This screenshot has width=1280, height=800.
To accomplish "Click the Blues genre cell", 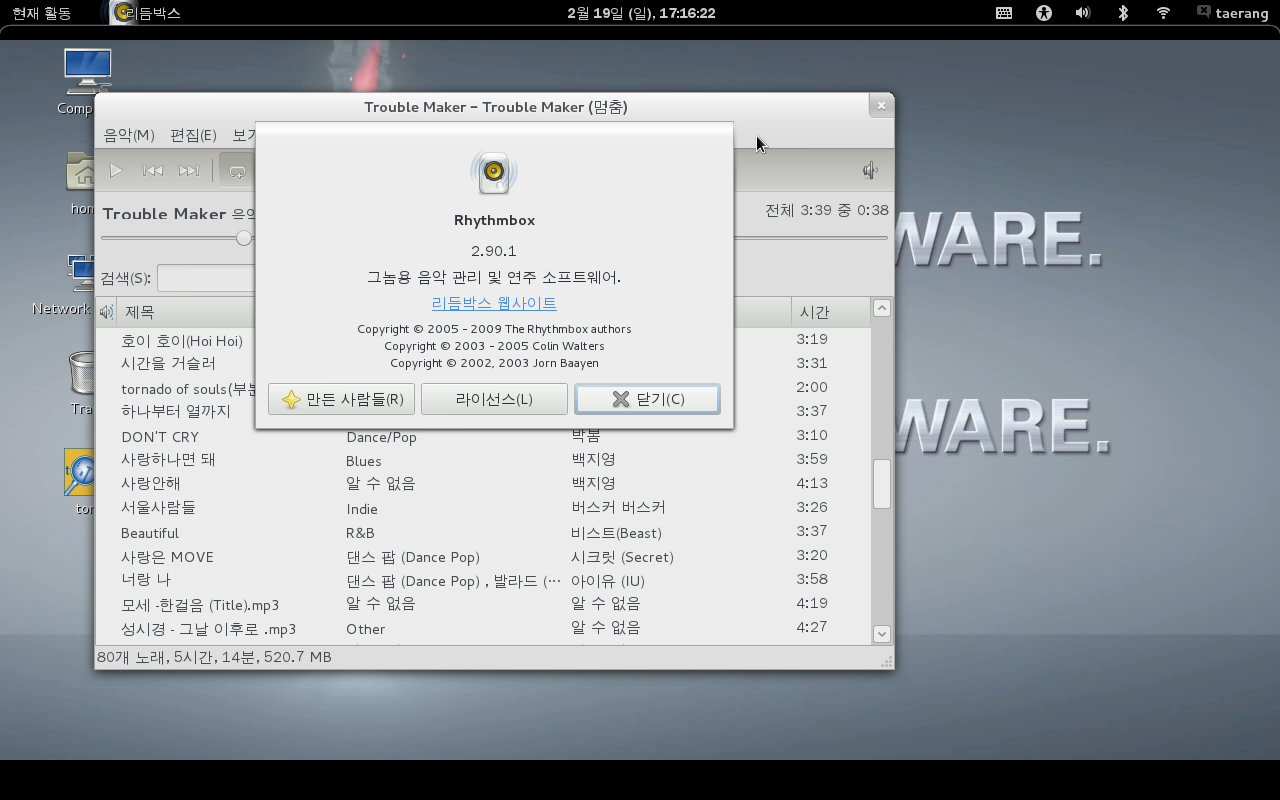I will (364, 461).
